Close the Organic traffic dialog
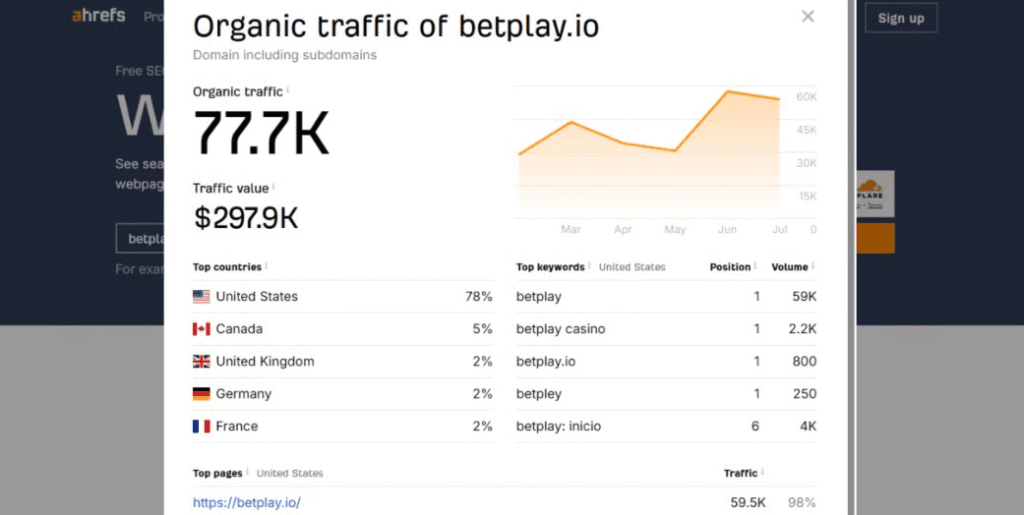This screenshot has height=515, width=1024. 808,16
